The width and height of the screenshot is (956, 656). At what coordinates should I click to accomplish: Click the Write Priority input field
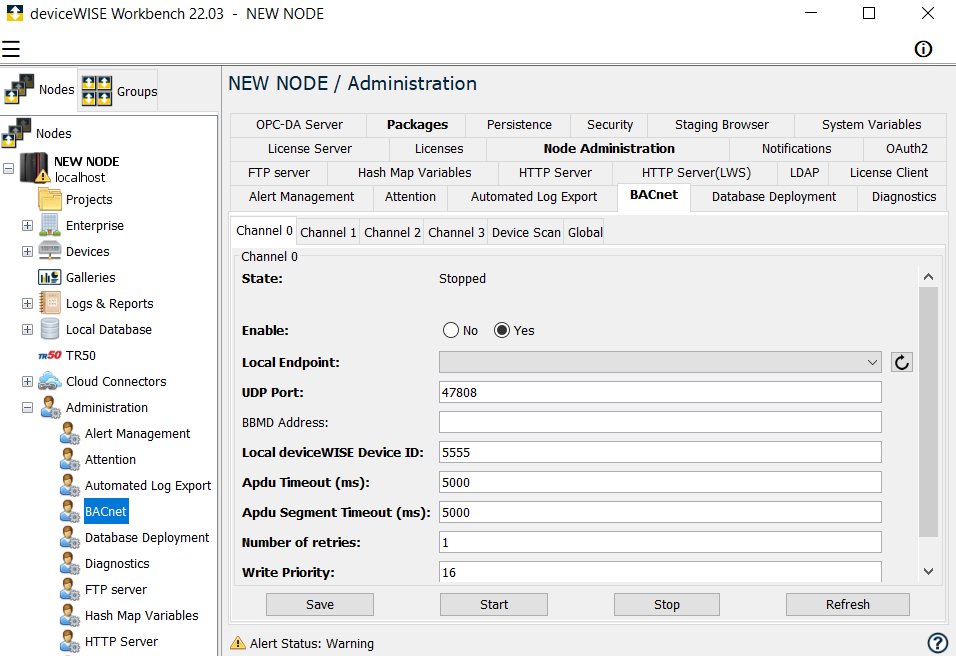tap(660, 572)
